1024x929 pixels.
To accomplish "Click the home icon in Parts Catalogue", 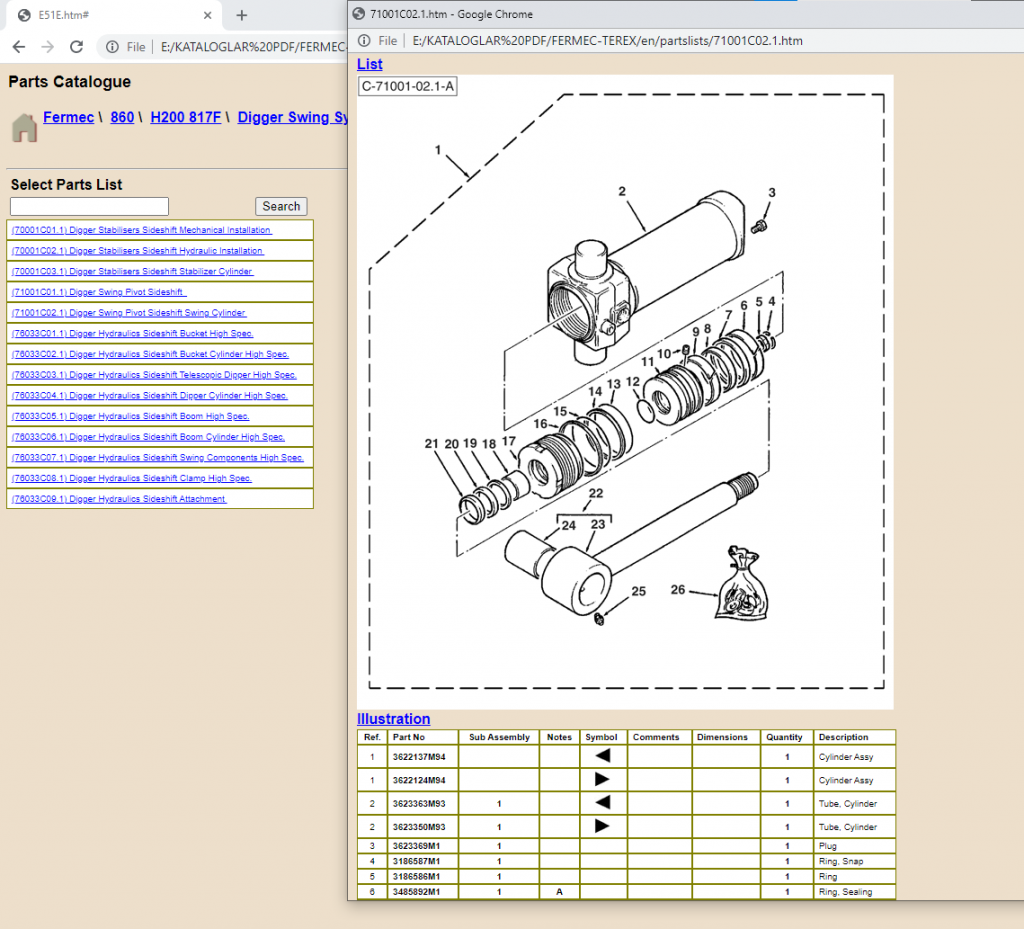I will (x=22, y=127).
